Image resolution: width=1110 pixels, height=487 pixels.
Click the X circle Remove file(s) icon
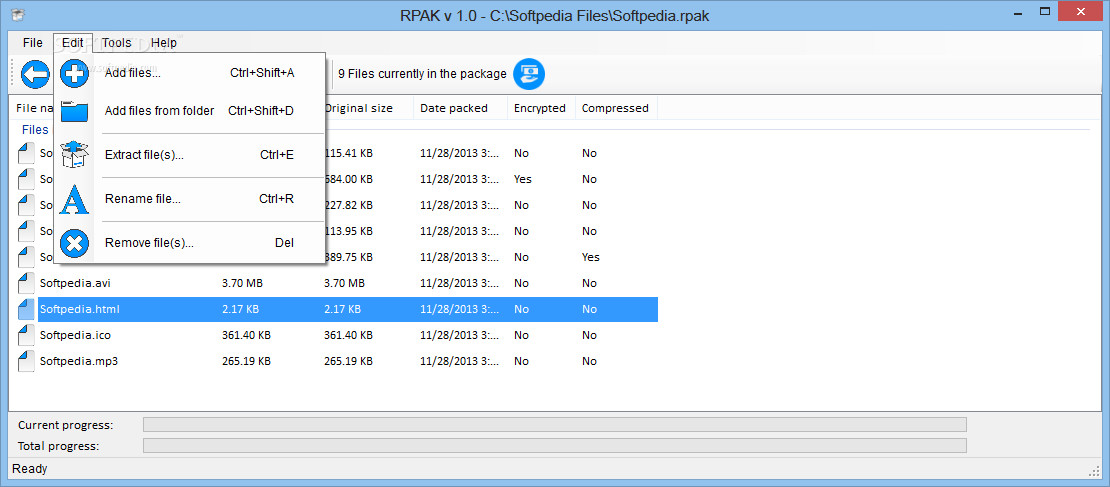pos(74,243)
